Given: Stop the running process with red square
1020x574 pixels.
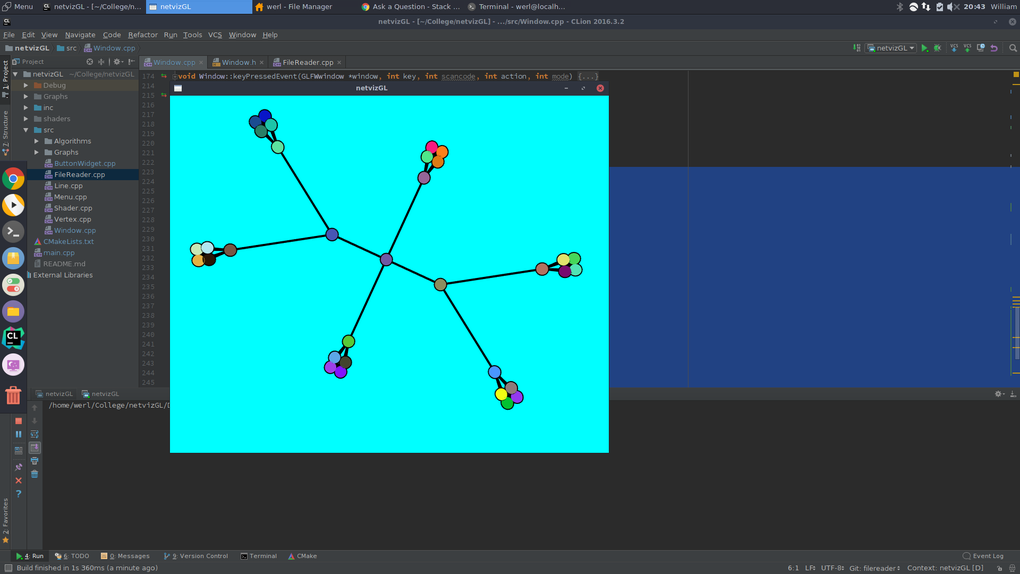Looking at the screenshot, I should click(19, 421).
